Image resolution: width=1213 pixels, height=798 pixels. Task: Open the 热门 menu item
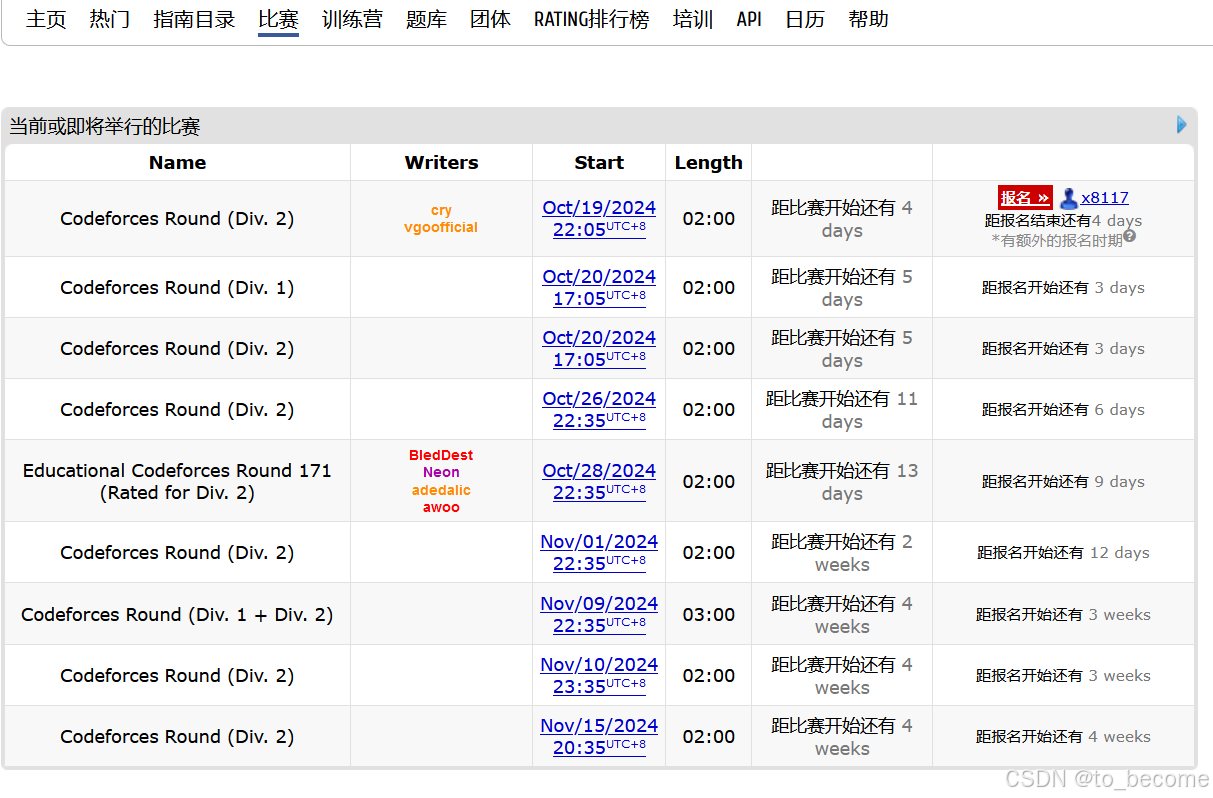[110, 19]
